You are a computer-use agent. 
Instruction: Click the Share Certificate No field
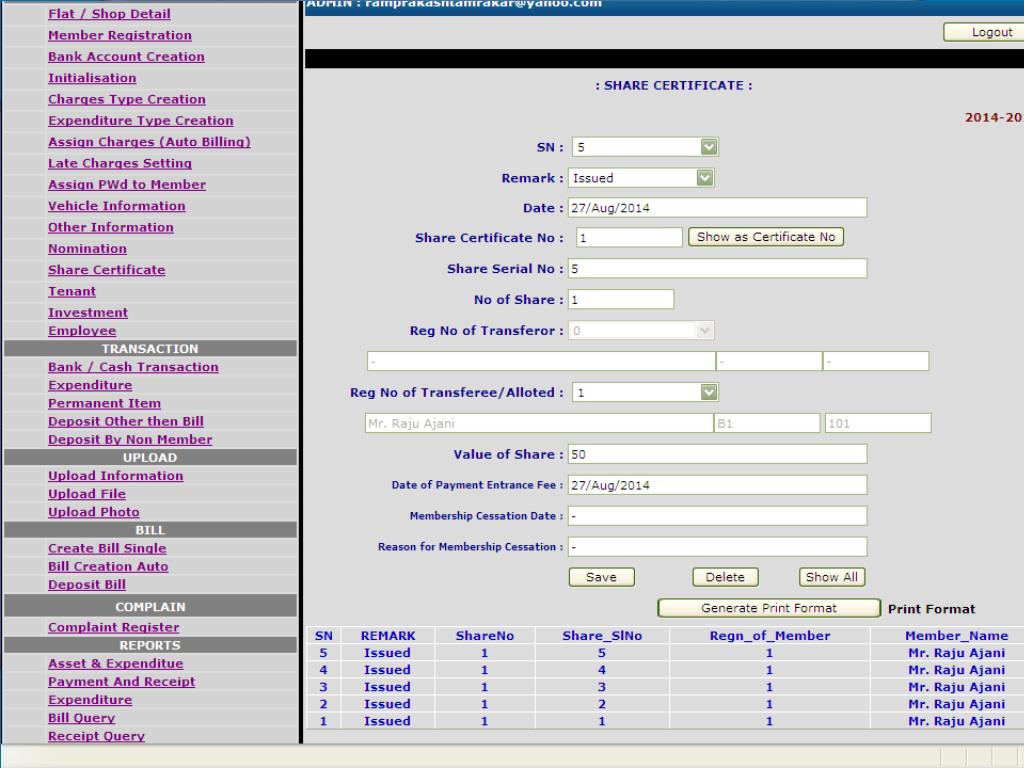click(629, 238)
